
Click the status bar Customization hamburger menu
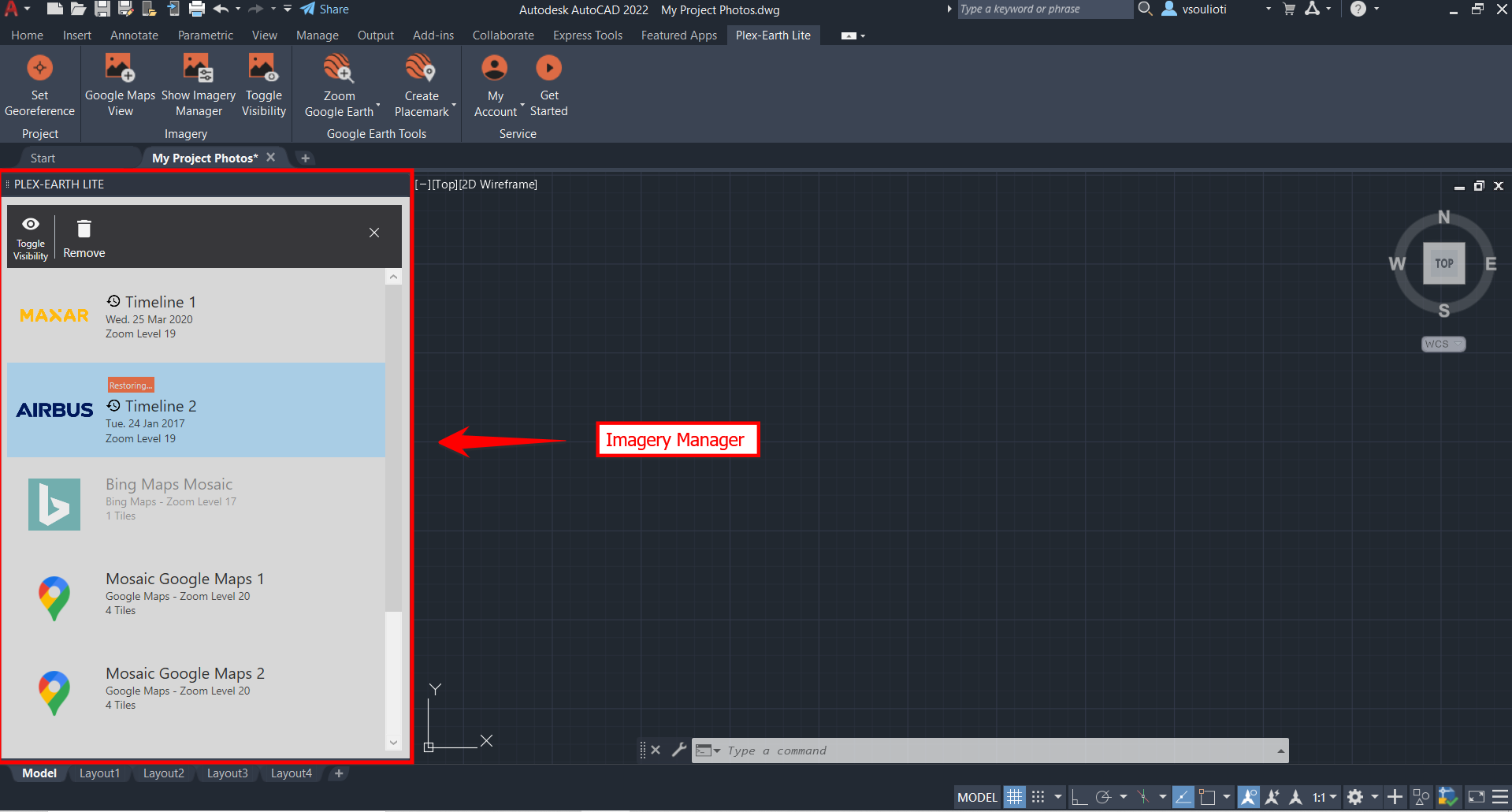tap(1500, 797)
